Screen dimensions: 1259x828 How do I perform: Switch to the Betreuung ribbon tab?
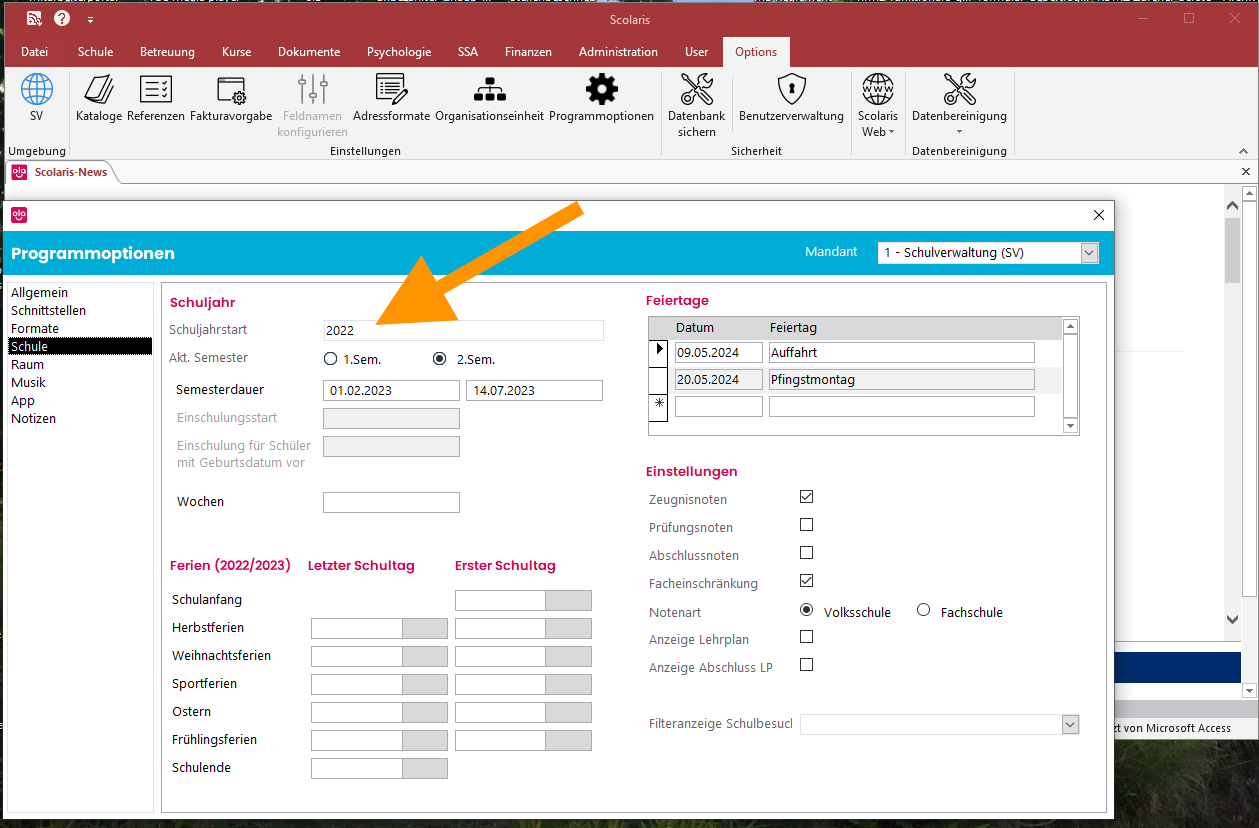coord(167,52)
